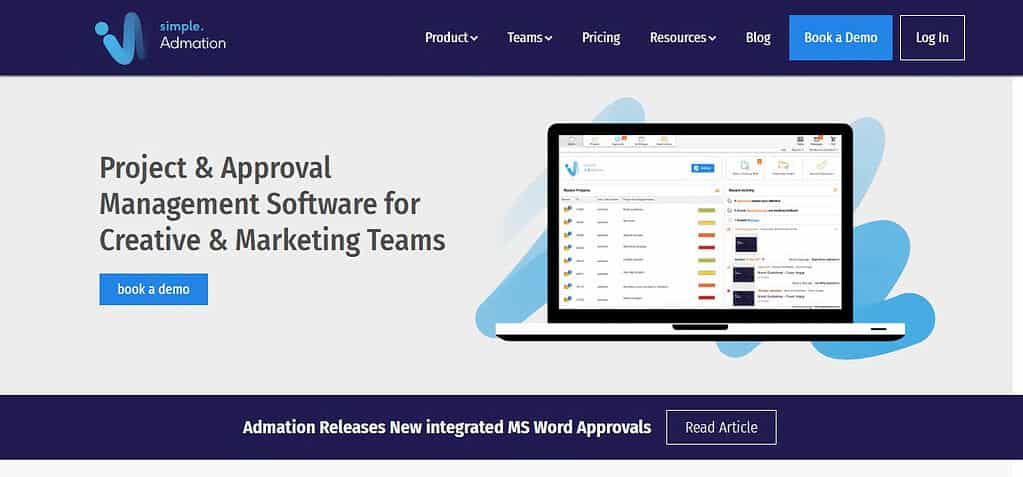Open the Pricing page
The image size is (1023, 477).
[601, 38]
